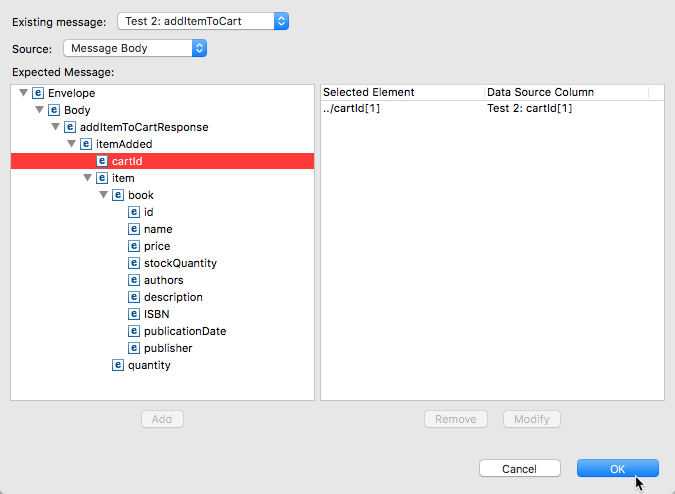This screenshot has width=675, height=494.
Task: Collapse the addItemToCartResponse node
Action: tap(56, 127)
